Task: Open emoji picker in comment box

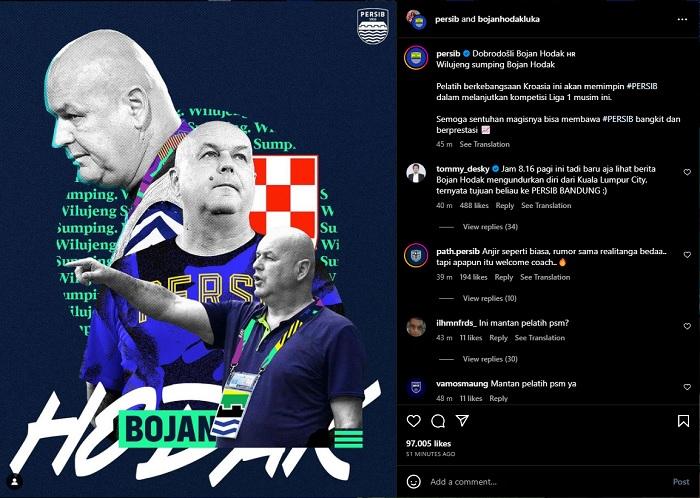Action: tap(414, 481)
